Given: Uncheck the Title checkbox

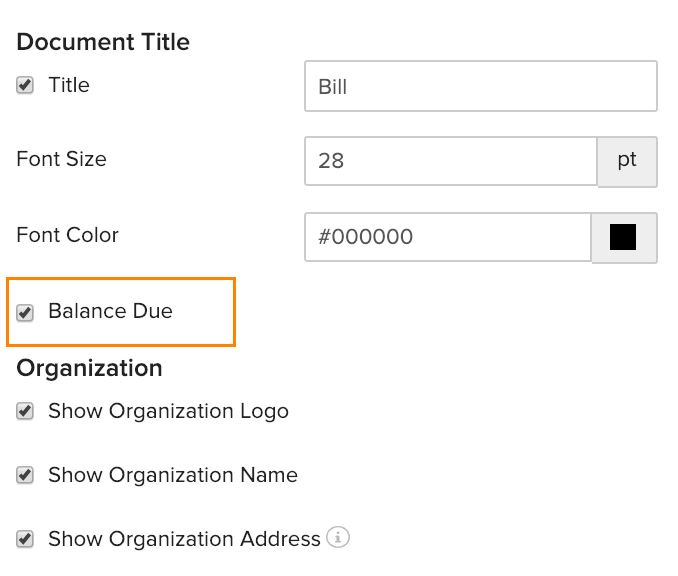Looking at the screenshot, I should click(x=25, y=86).
